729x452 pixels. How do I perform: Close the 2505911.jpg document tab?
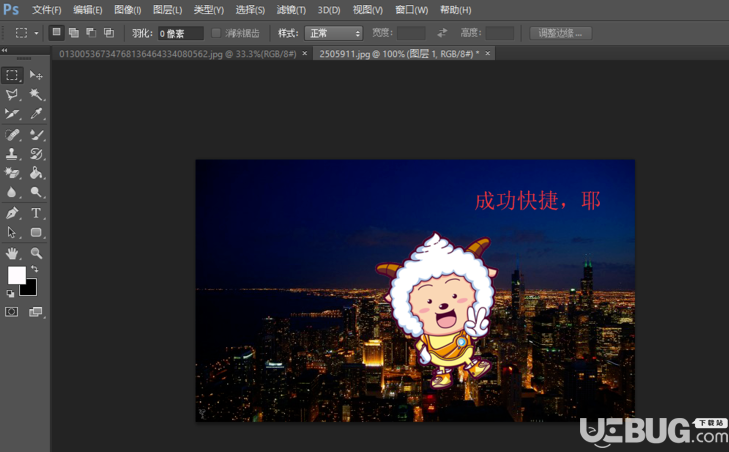488,53
